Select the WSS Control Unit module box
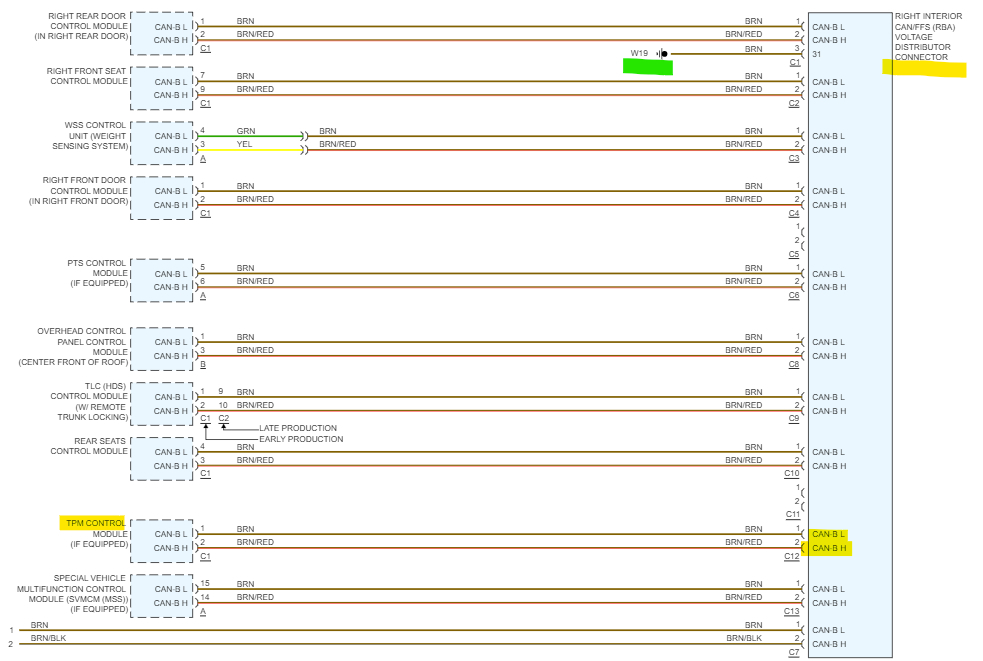This screenshot has height=661, width=983. (162, 143)
